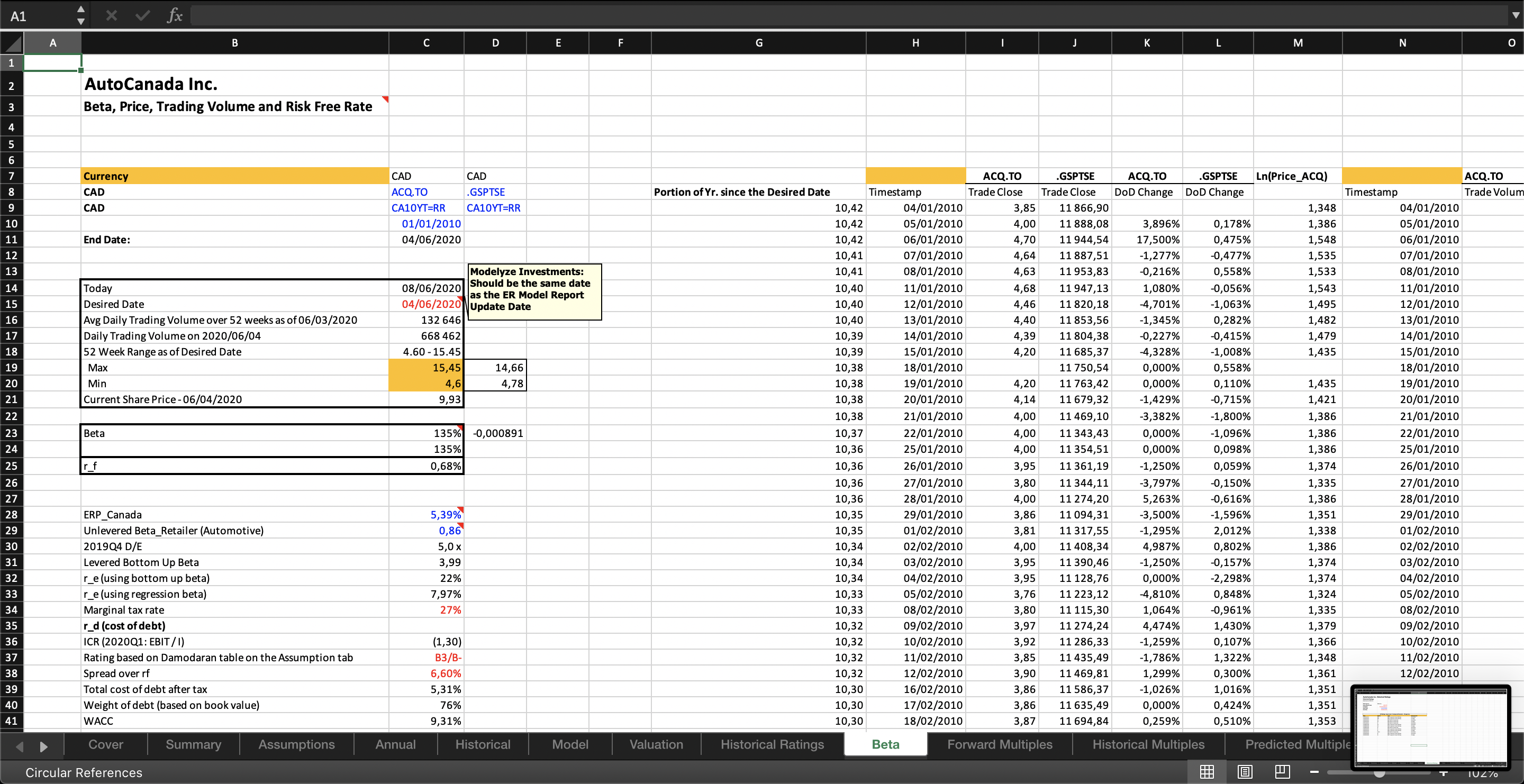Select the Beta sheet tab
The image size is (1524, 784).
(x=886, y=744)
